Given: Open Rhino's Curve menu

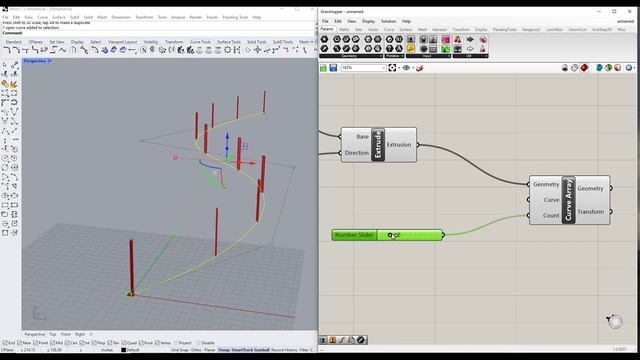Looking at the screenshot, I should [x=42, y=17].
